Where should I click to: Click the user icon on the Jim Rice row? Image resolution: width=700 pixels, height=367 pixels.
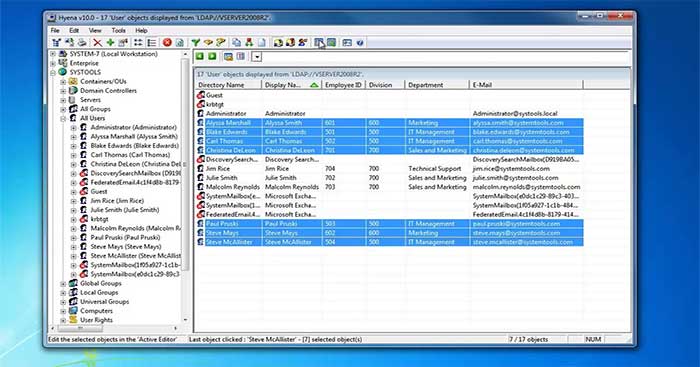pos(200,169)
